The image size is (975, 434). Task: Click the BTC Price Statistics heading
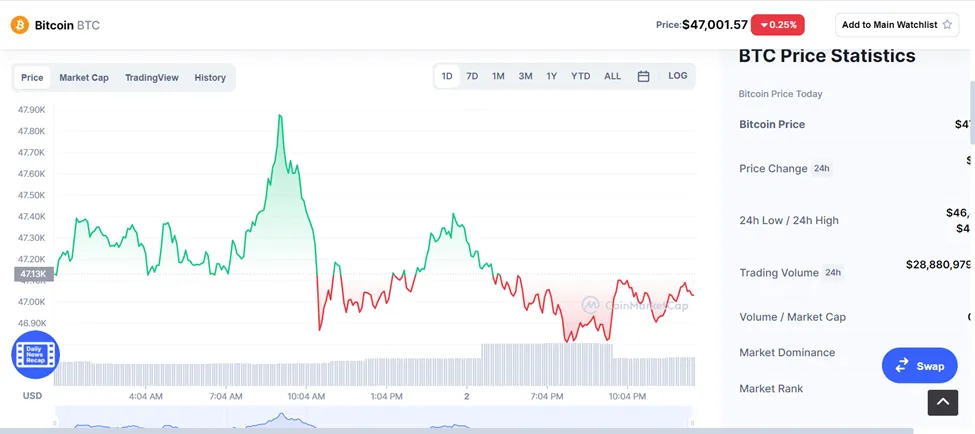click(827, 56)
